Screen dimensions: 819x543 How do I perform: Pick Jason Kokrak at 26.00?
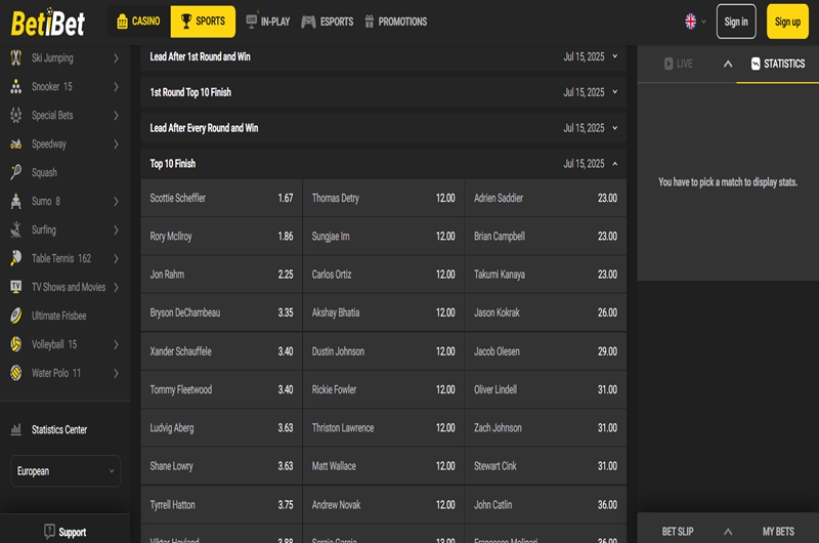(546, 312)
